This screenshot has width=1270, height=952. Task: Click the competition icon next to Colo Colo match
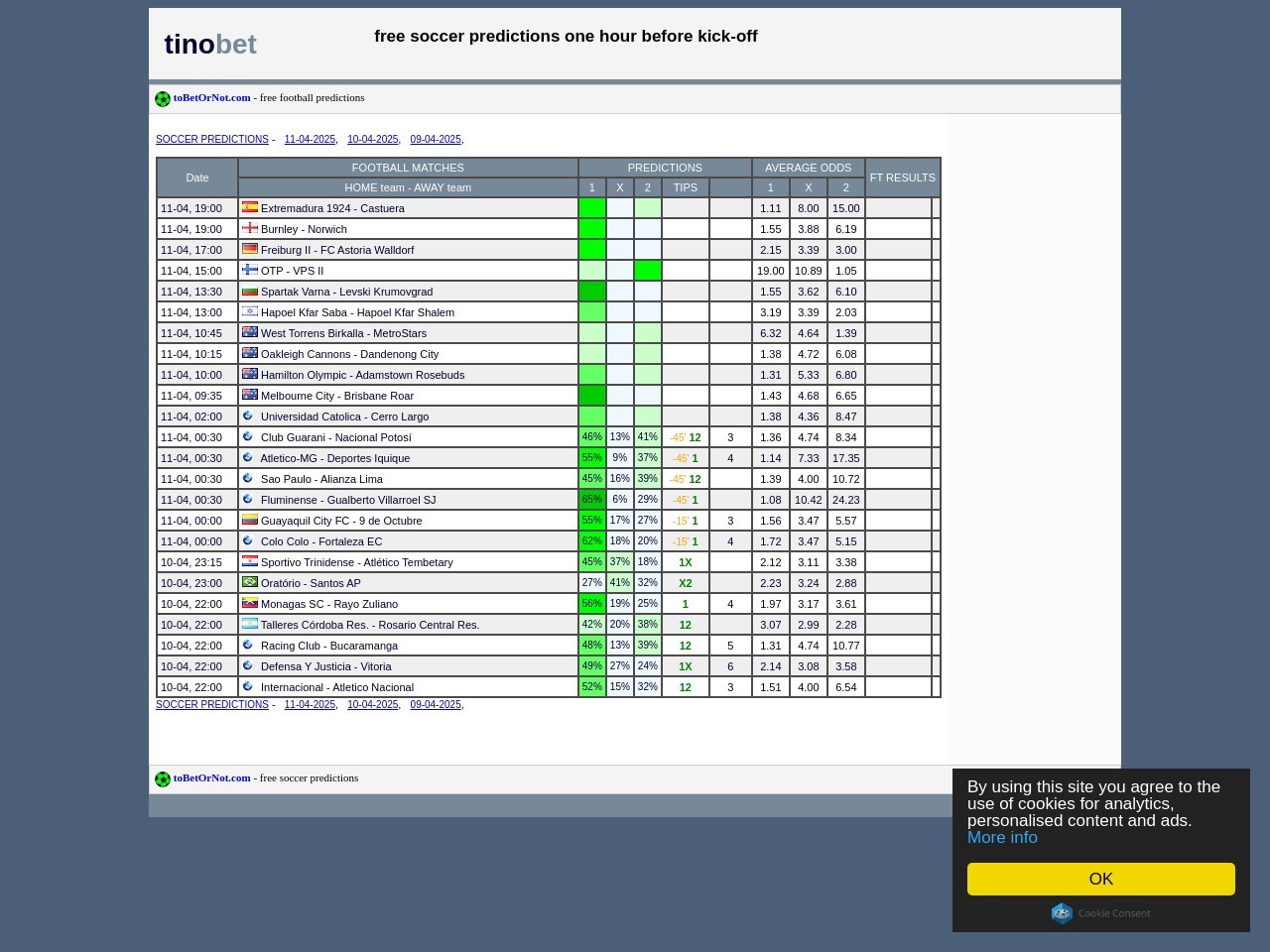248,540
